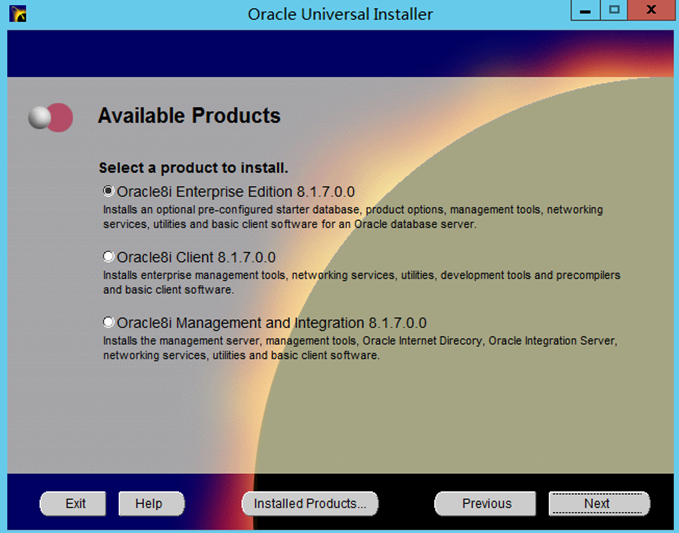679x533 pixels.
Task: Open Help for the installer
Action: (152, 504)
